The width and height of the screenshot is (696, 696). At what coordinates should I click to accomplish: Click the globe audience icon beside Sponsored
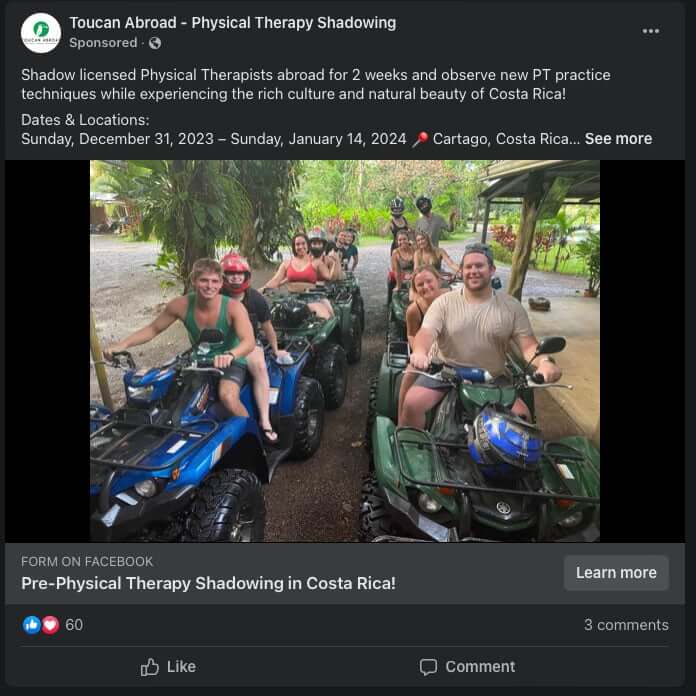click(155, 43)
